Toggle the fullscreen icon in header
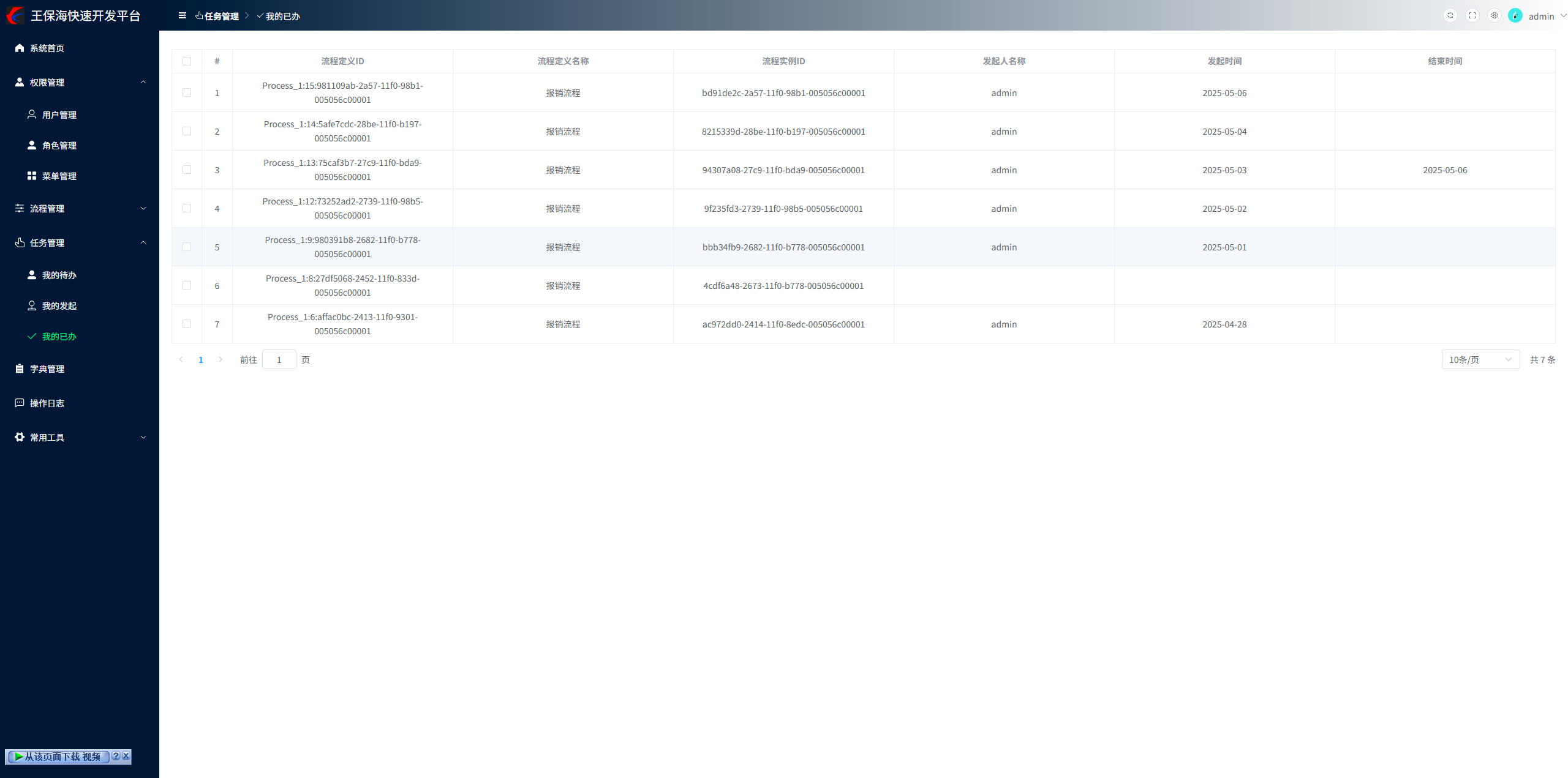This screenshot has height=778, width=1568. (x=1472, y=15)
